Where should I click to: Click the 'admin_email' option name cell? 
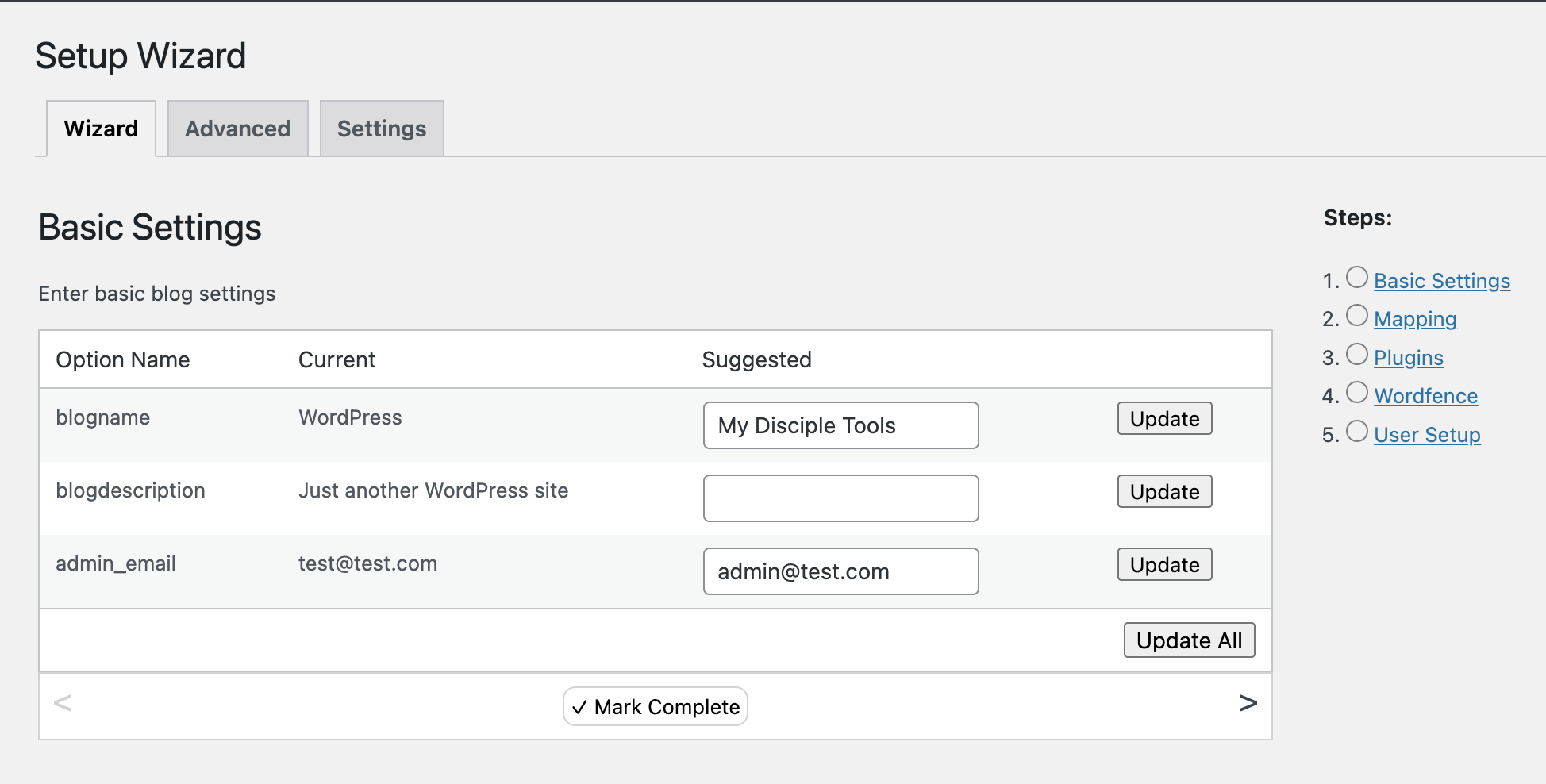[116, 563]
